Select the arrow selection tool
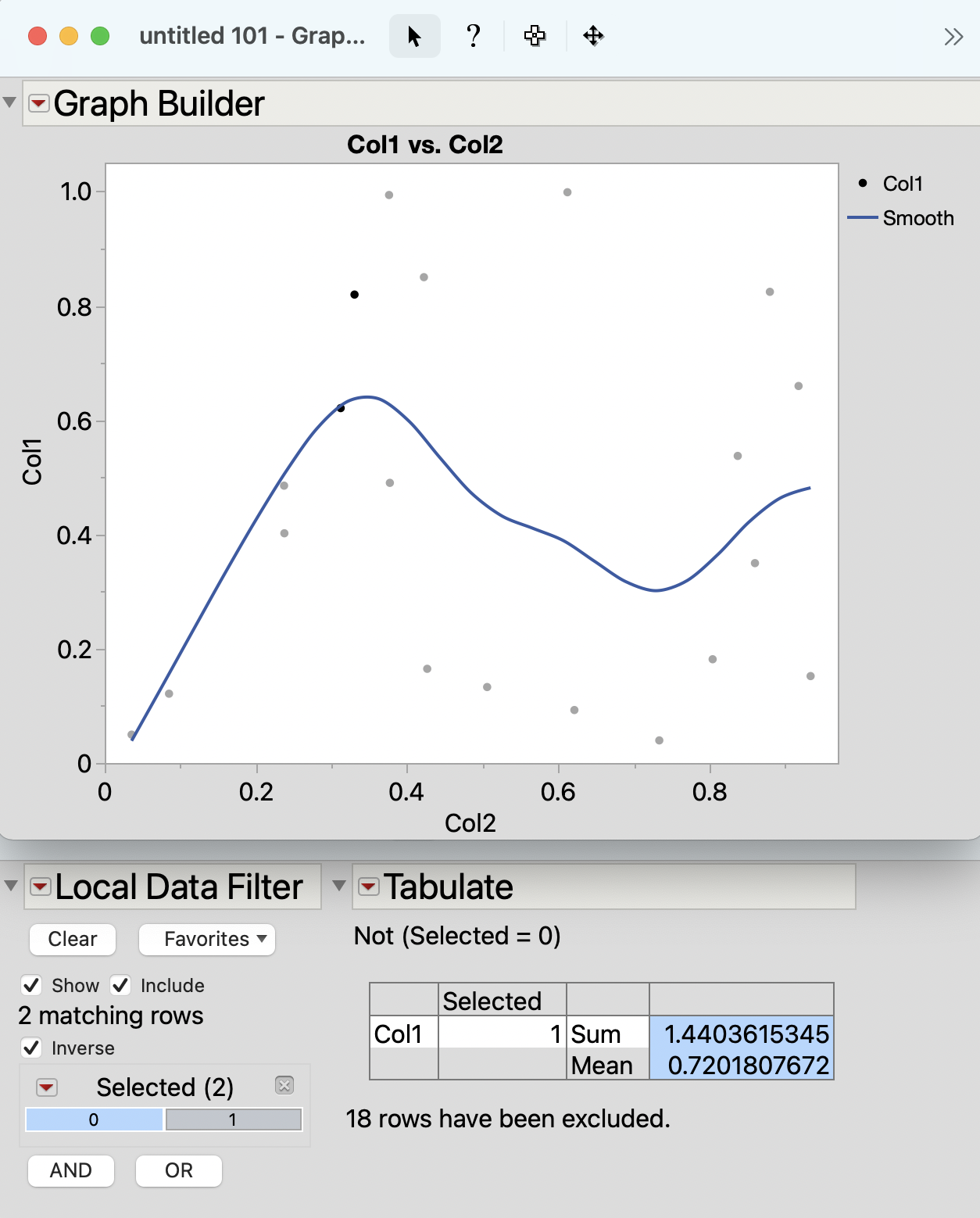 [x=414, y=35]
